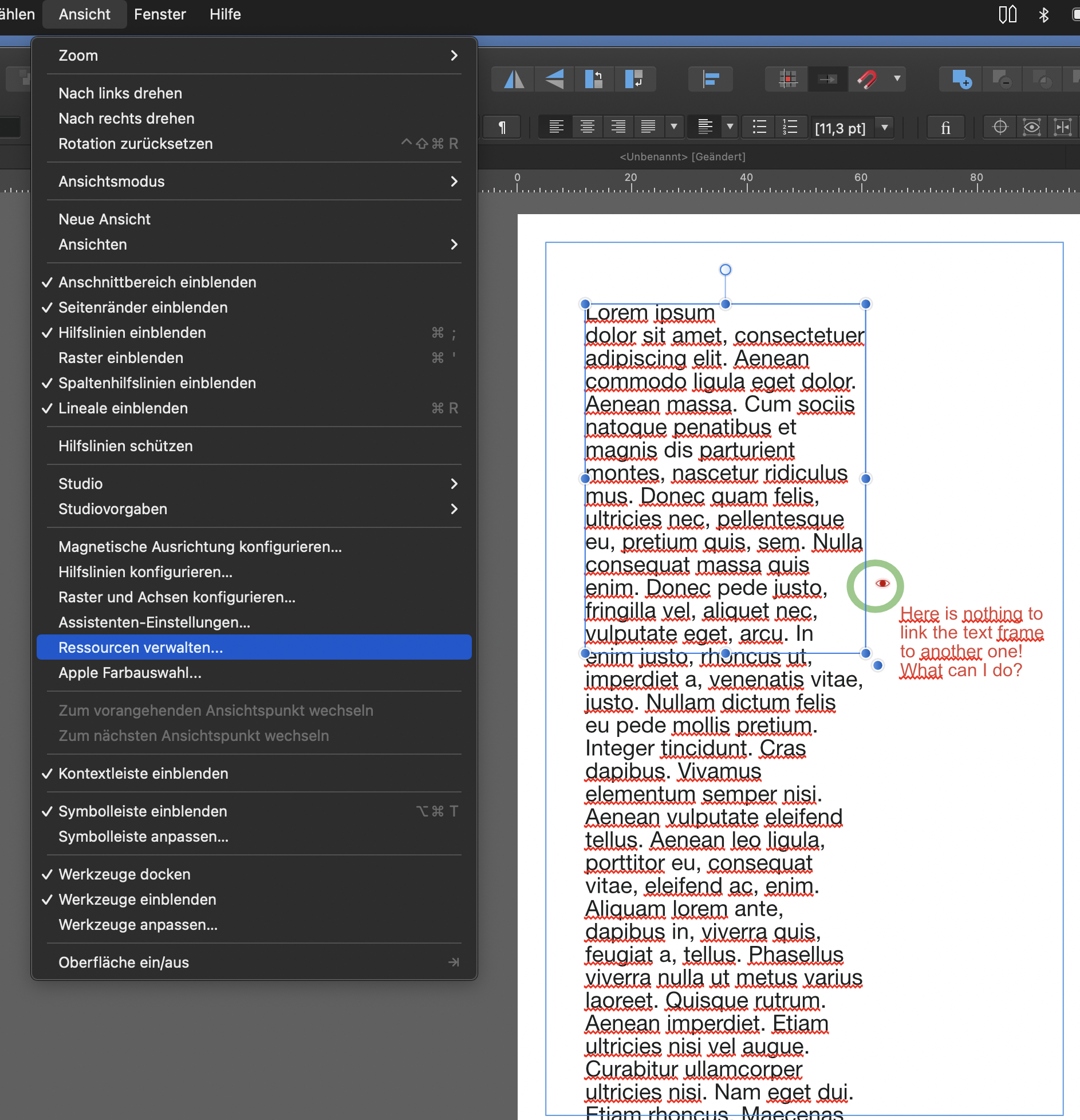Click the Bluetooth icon in the menu bar
The image size is (1080, 1120).
coord(1044,14)
